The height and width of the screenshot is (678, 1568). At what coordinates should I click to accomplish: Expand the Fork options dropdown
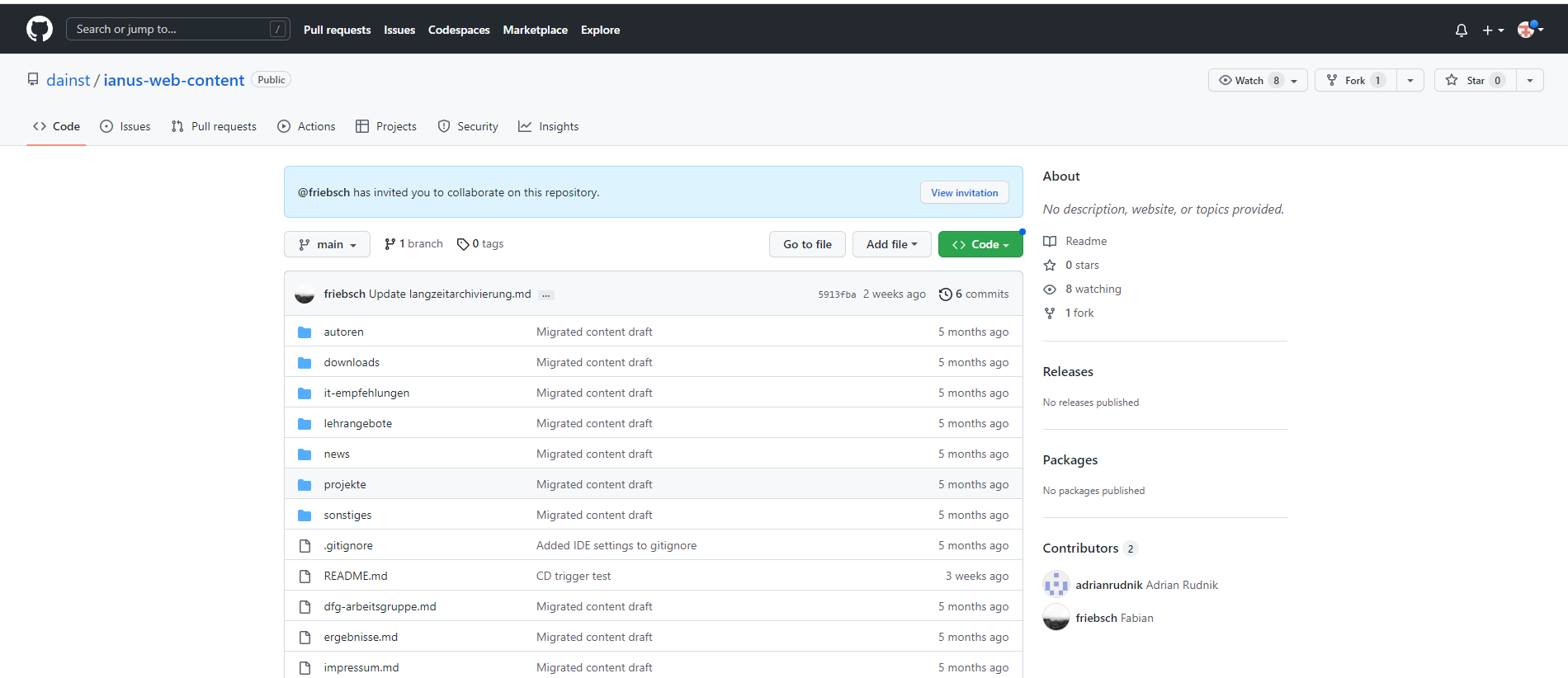(x=1410, y=80)
